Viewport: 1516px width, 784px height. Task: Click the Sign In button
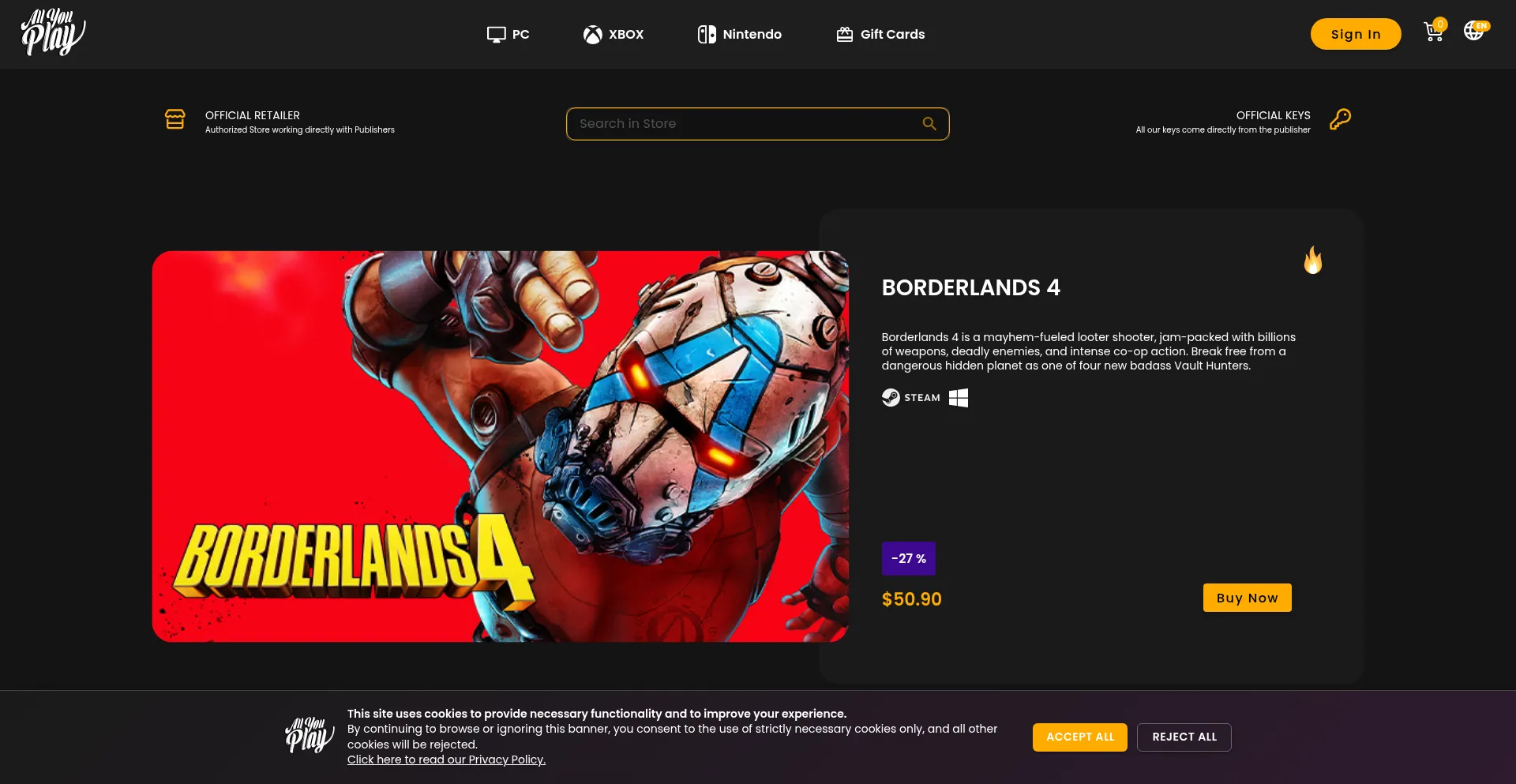pos(1356,34)
